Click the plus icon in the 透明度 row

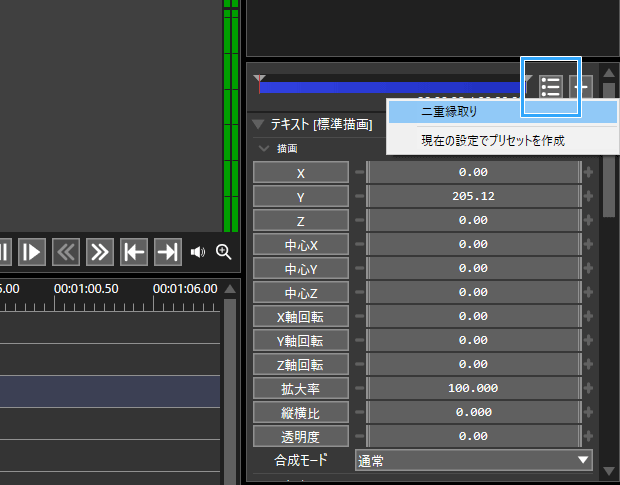pyautogui.click(x=588, y=436)
